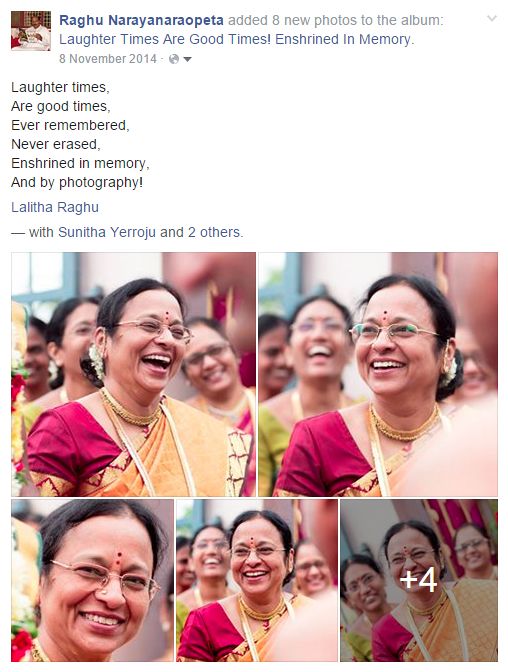Click the 'And by photography!' caption text
Viewport: 508px width, 672px height.
pos(77,183)
